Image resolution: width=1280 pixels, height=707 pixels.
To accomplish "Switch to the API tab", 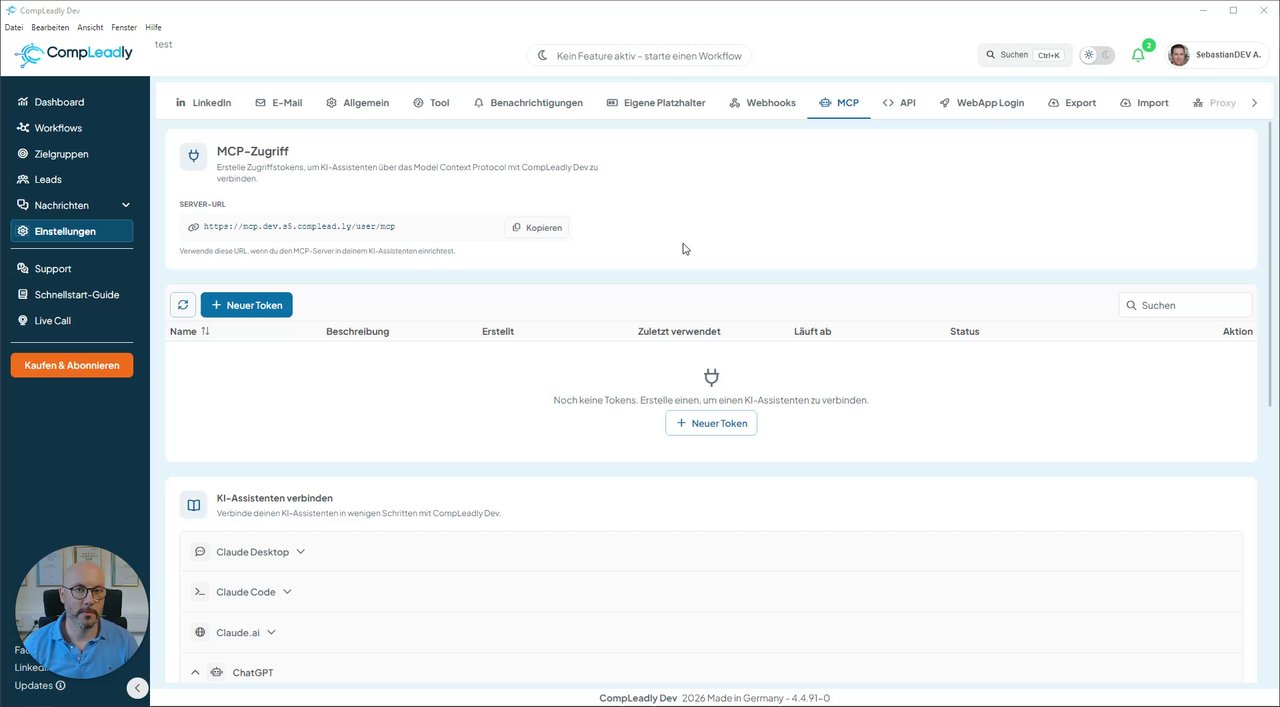I will (x=899, y=102).
